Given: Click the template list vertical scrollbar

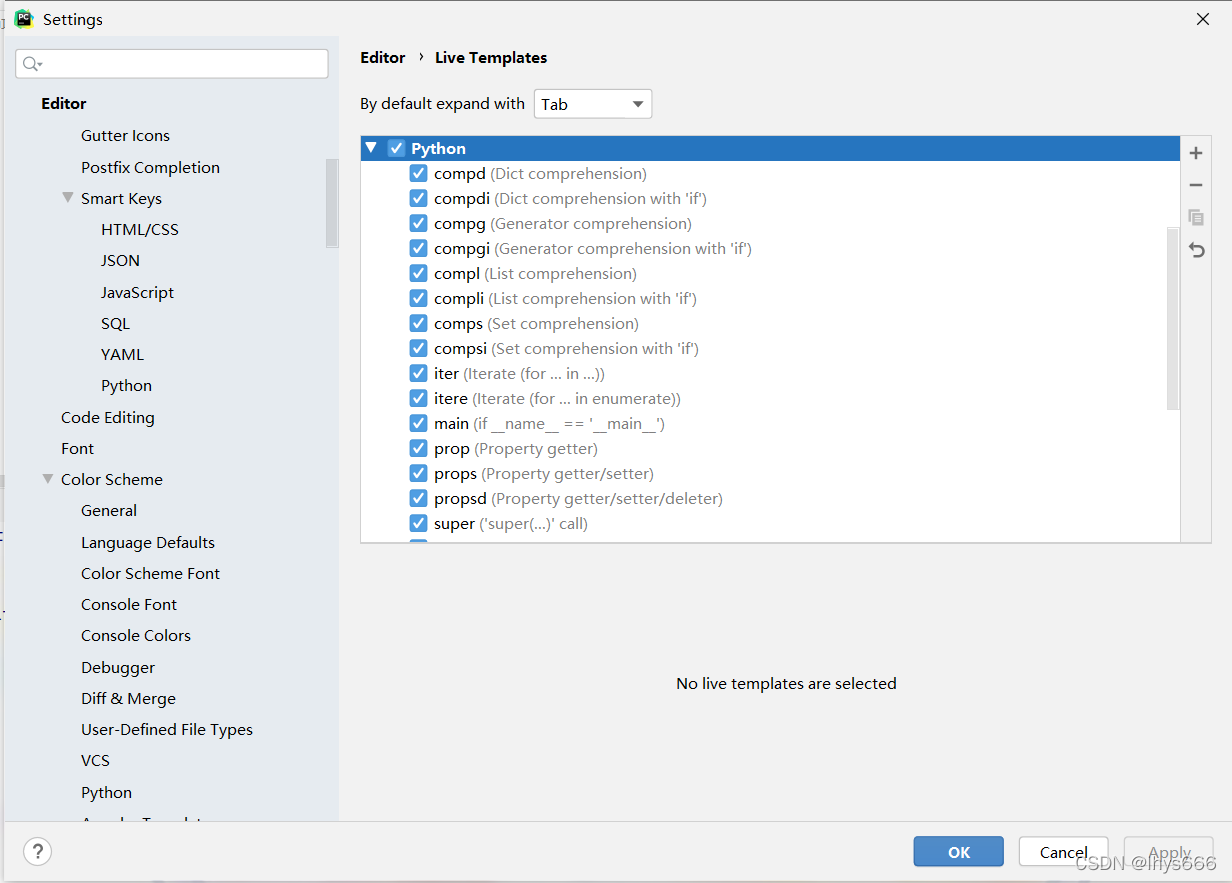Looking at the screenshot, I should click(1173, 318).
